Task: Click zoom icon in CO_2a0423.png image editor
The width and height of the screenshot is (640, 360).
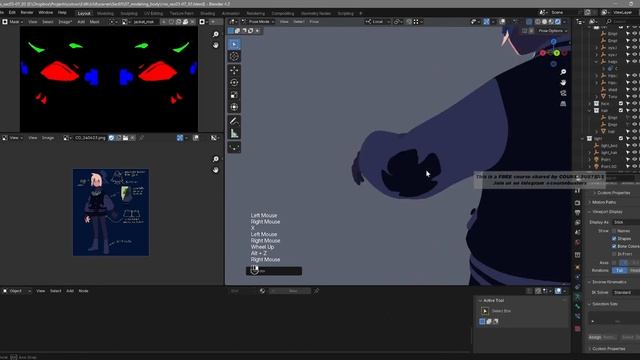Action: pos(216,159)
